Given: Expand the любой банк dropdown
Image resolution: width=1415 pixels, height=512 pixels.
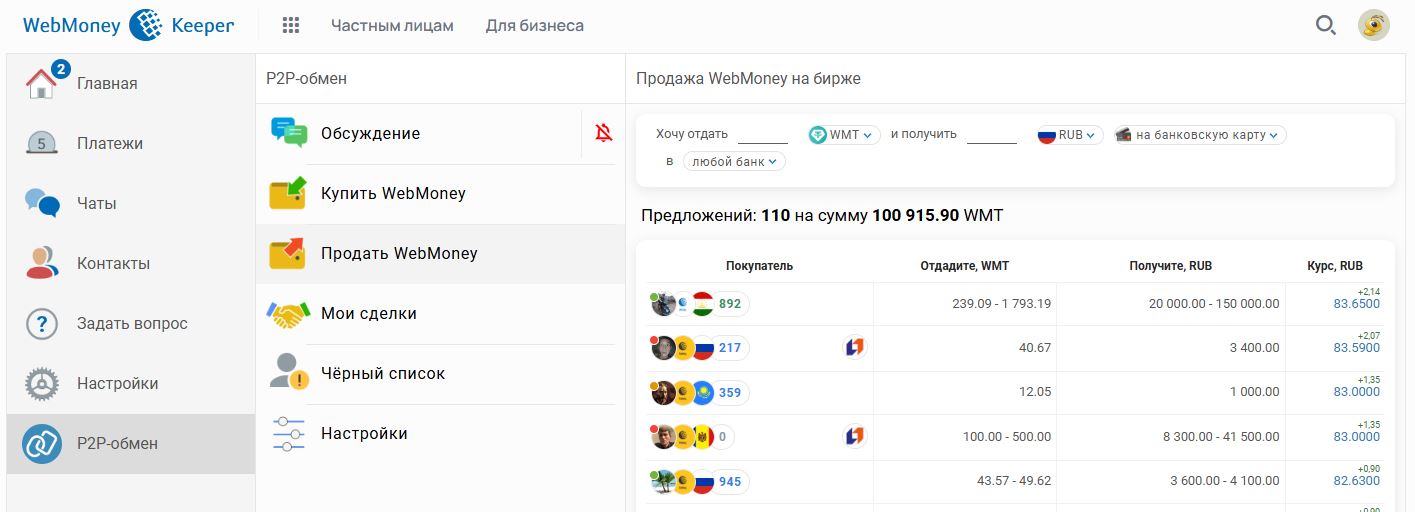Looking at the screenshot, I should click(x=734, y=161).
